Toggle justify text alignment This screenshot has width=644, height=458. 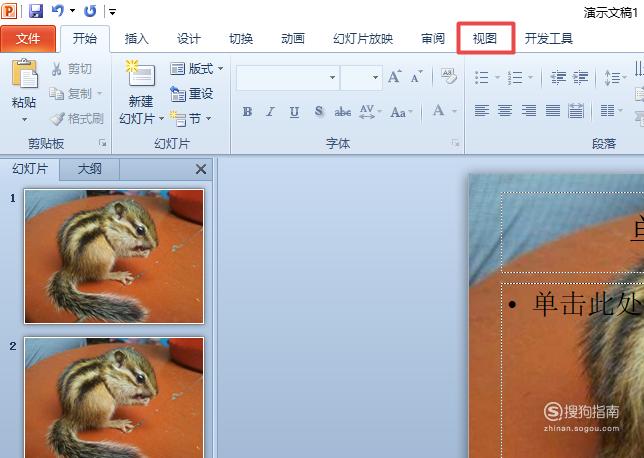[552, 110]
